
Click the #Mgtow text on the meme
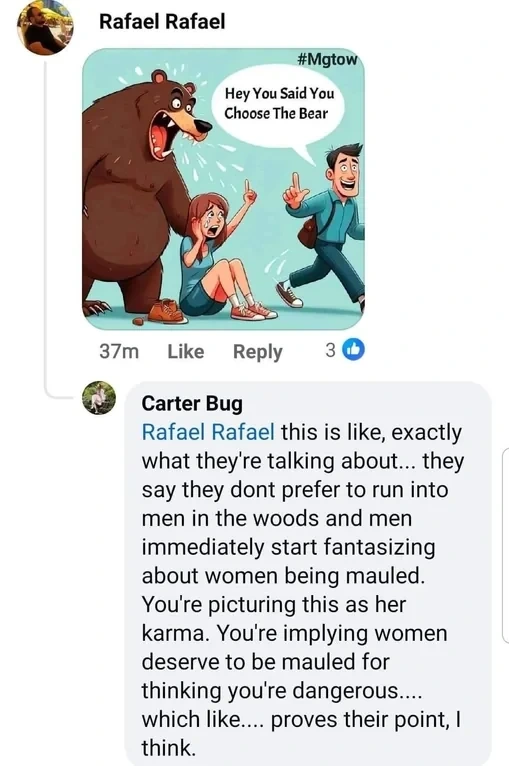[327, 60]
